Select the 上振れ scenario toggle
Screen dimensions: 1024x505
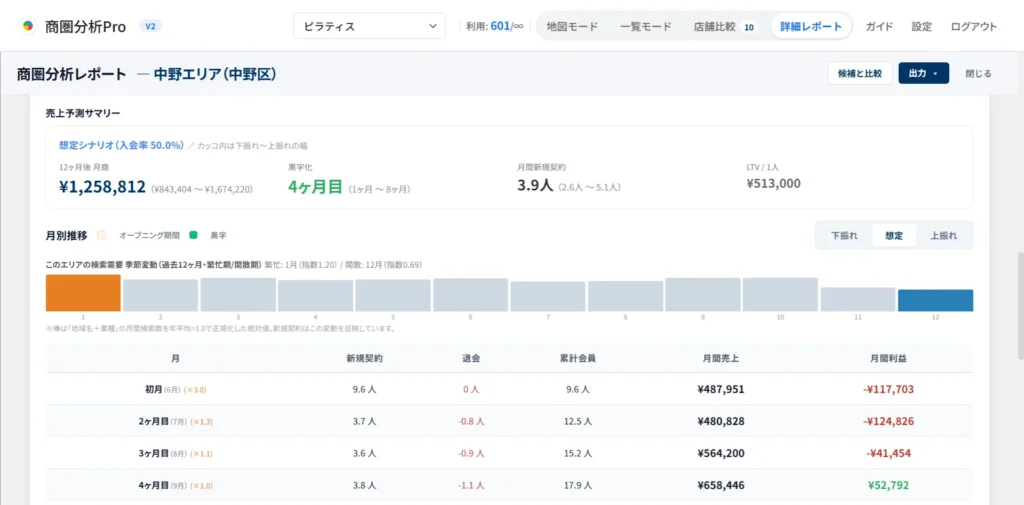pos(944,236)
